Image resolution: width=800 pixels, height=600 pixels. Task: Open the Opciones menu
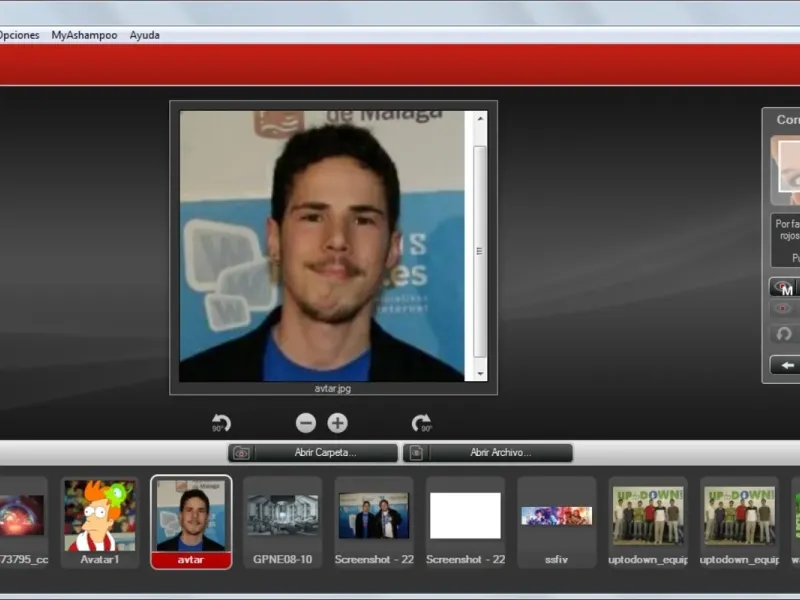click(18, 35)
